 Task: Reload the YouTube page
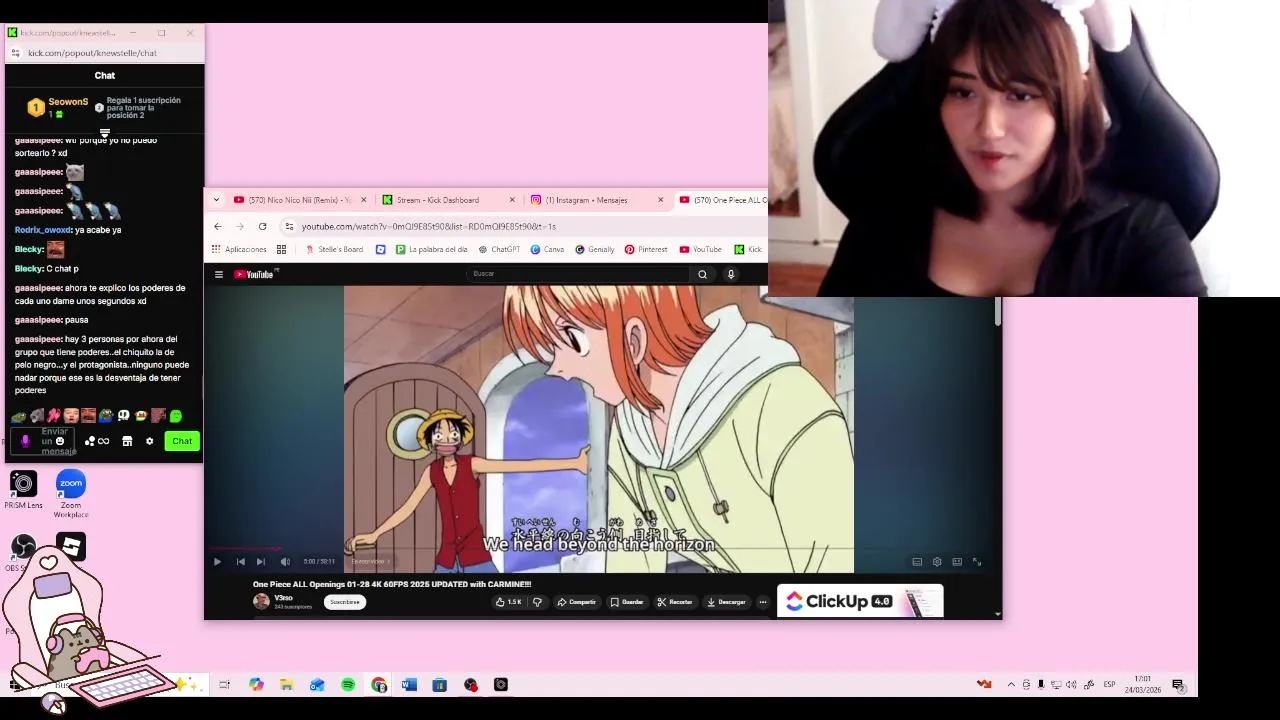pos(262,227)
